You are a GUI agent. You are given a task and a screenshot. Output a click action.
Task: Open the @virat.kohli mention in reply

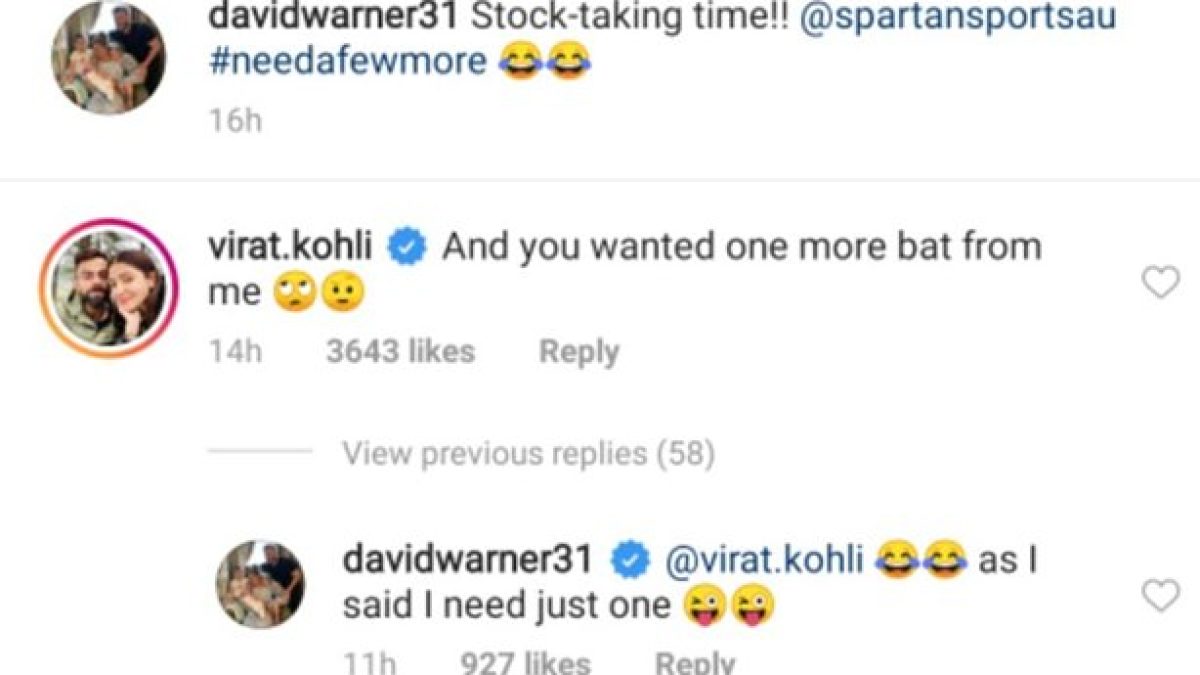point(763,560)
